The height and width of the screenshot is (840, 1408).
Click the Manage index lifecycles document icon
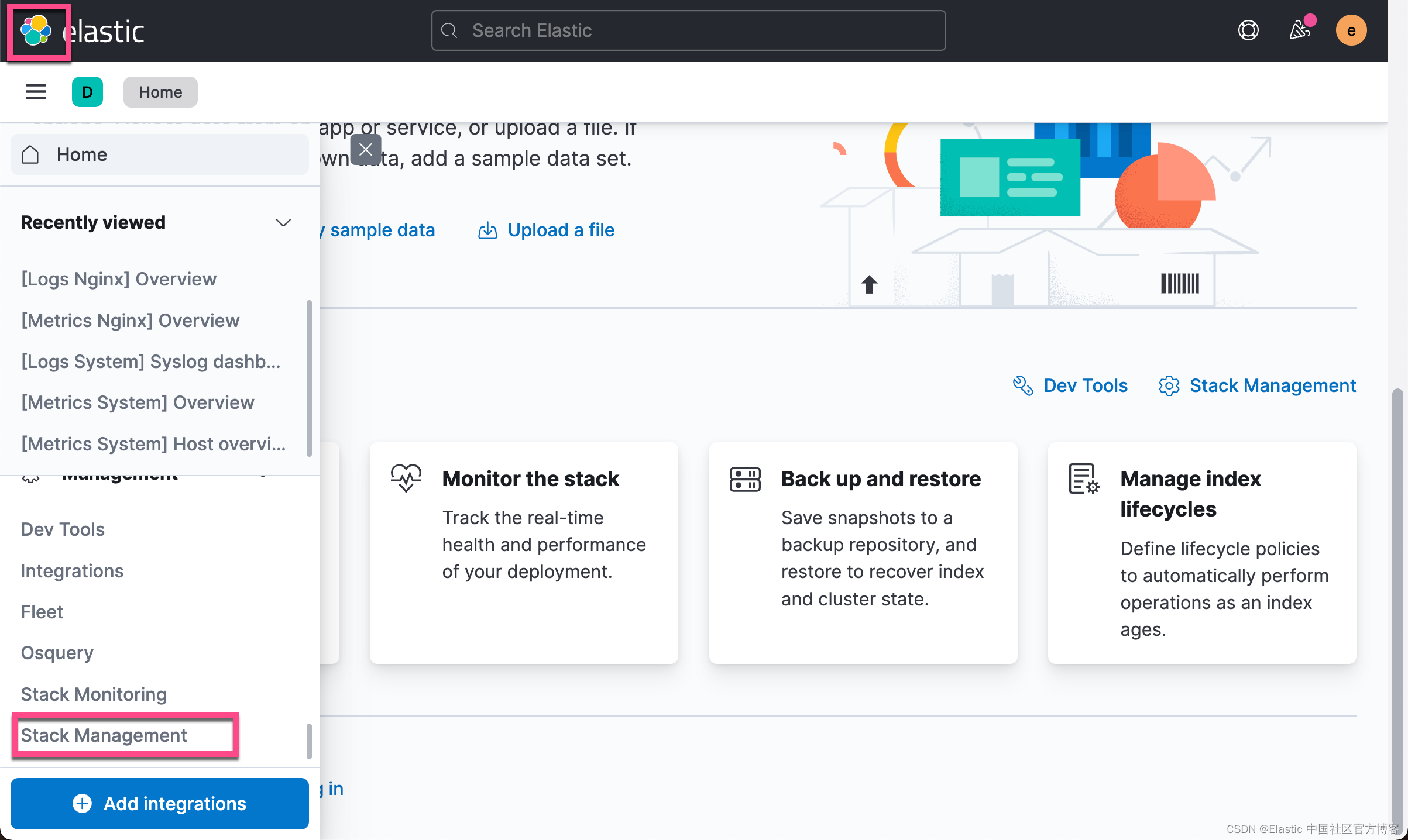coord(1084,478)
